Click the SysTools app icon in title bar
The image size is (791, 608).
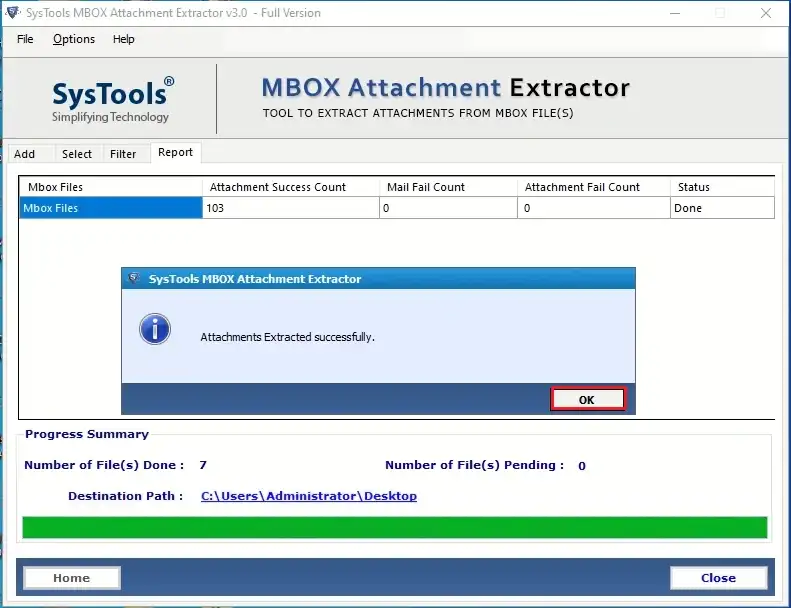click(13, 13)
